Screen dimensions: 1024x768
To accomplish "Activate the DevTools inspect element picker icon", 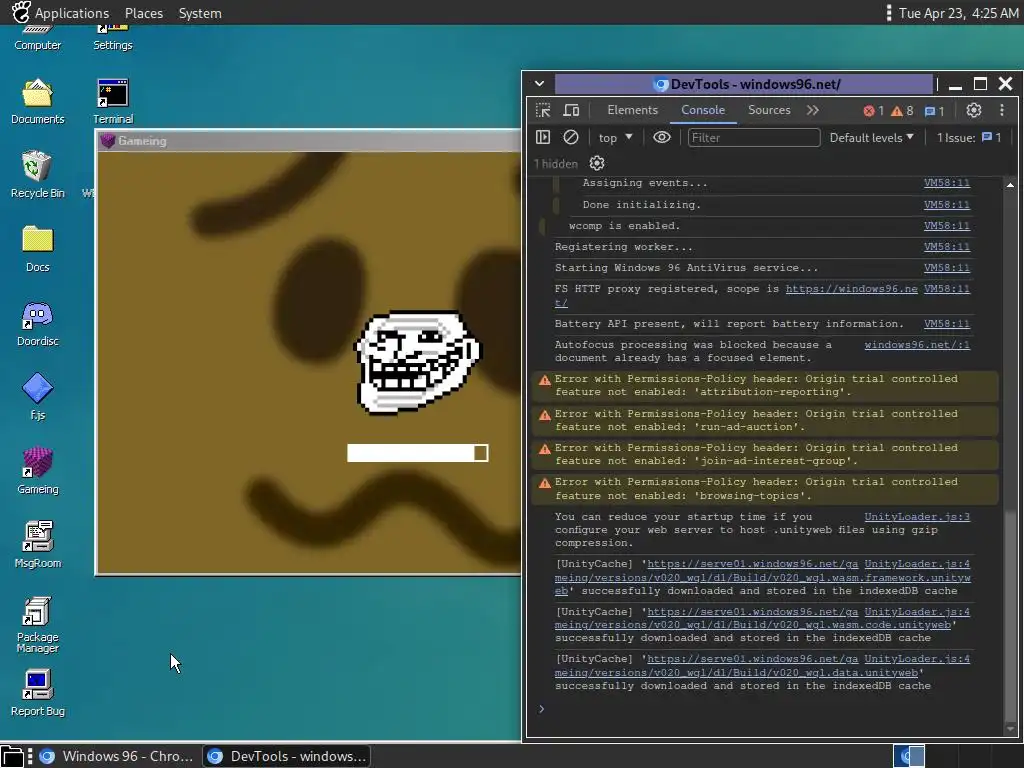I will tap(543, 110).
